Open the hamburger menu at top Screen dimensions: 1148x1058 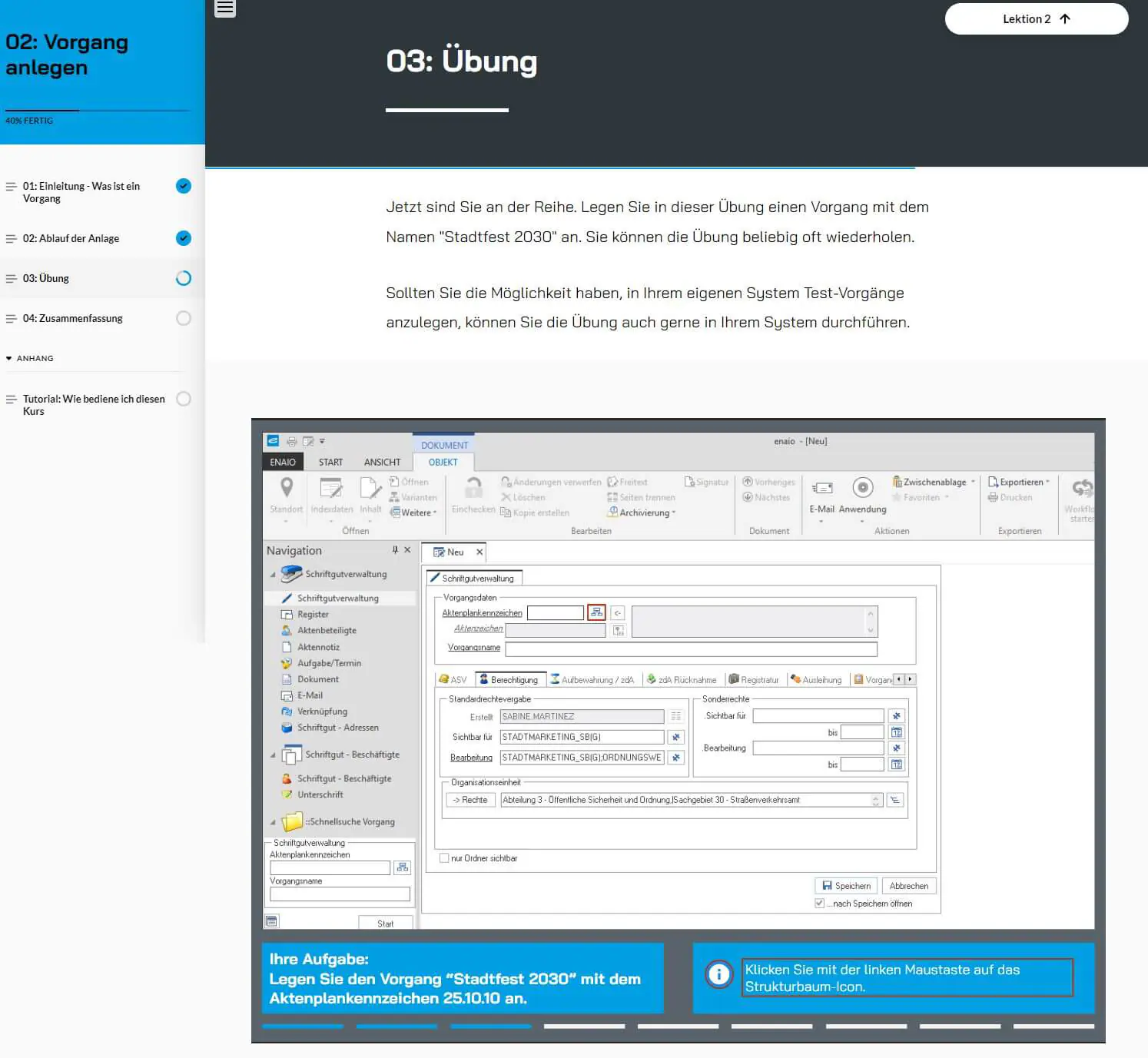(x=224, y=8)
